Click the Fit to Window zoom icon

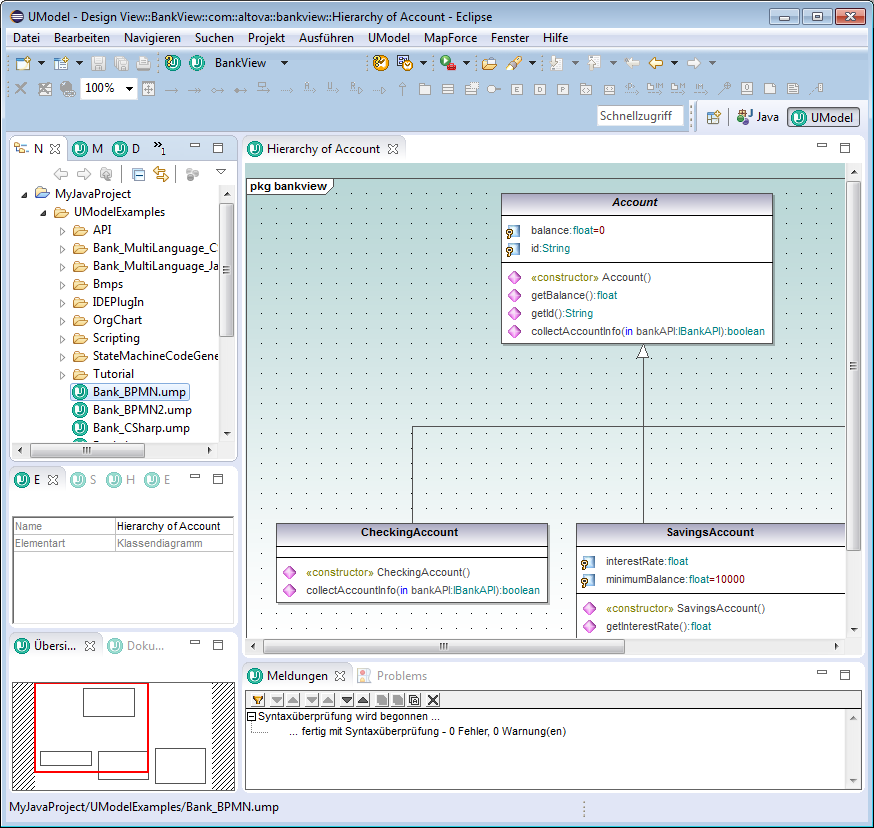coord(149,89)
